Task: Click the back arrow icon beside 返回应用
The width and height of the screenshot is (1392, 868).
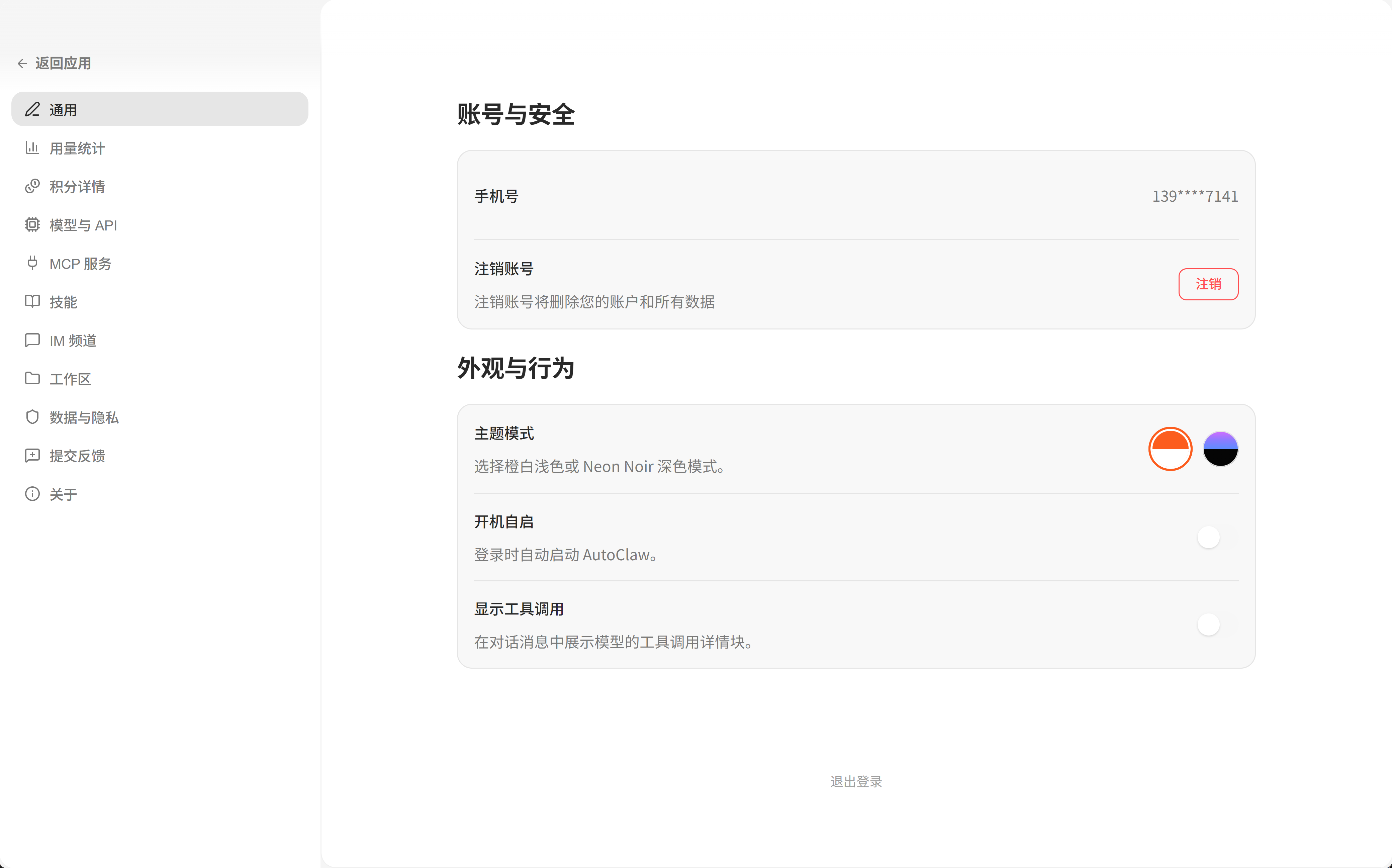Action: (x=22, y=64)
